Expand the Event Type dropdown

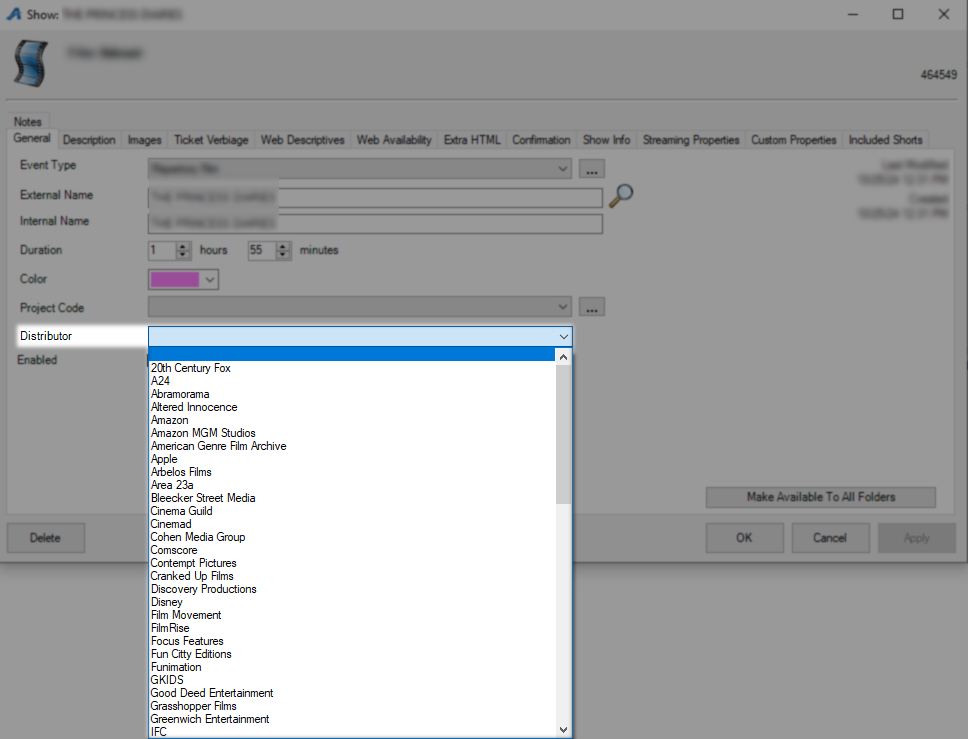(562, 169)
